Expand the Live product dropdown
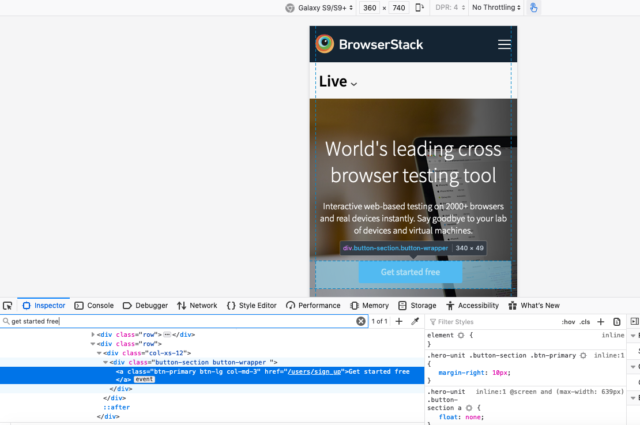The width and height of the screenshot is (640, 425). 338,82
